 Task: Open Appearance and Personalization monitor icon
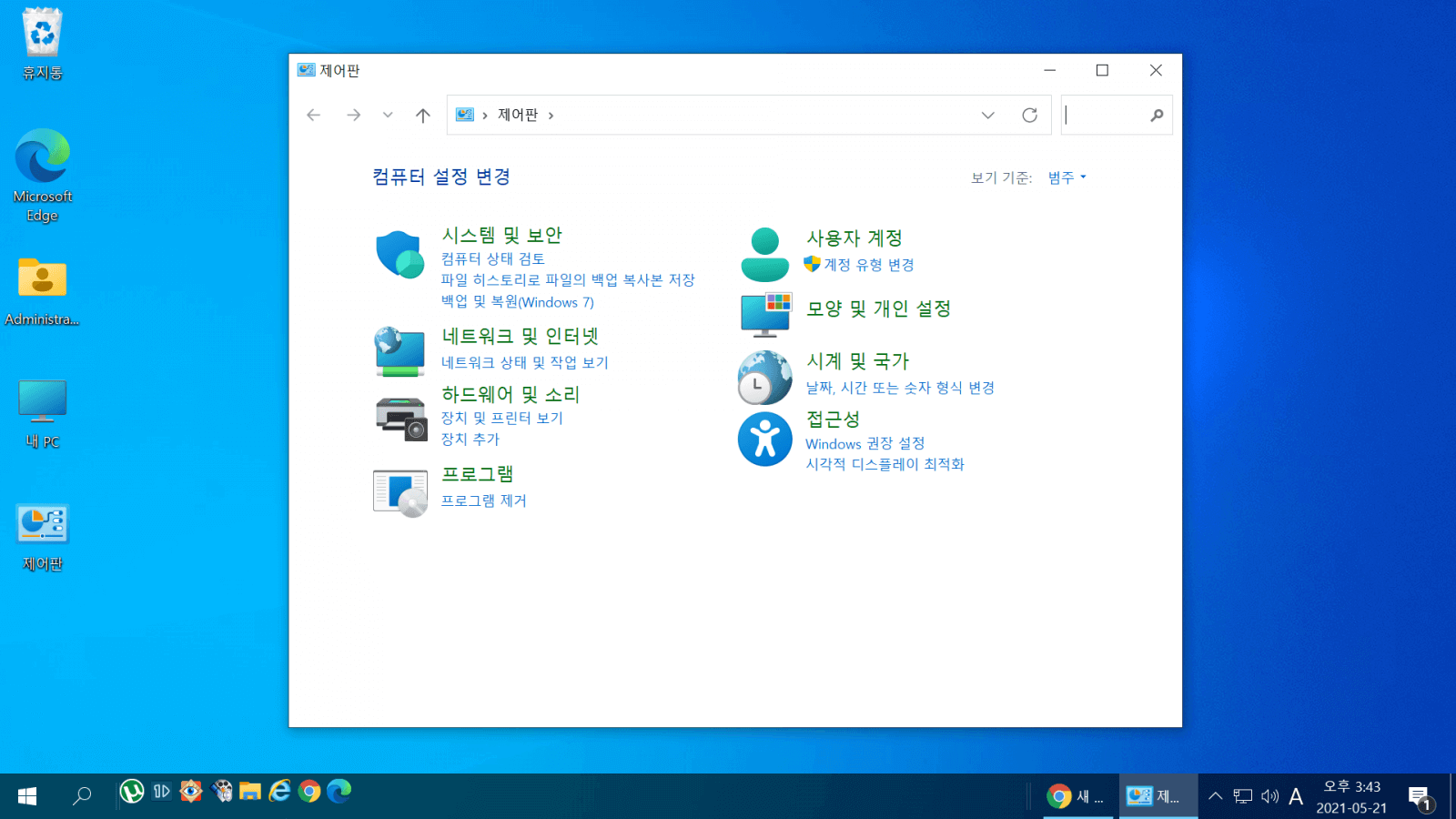coord(766,315)
